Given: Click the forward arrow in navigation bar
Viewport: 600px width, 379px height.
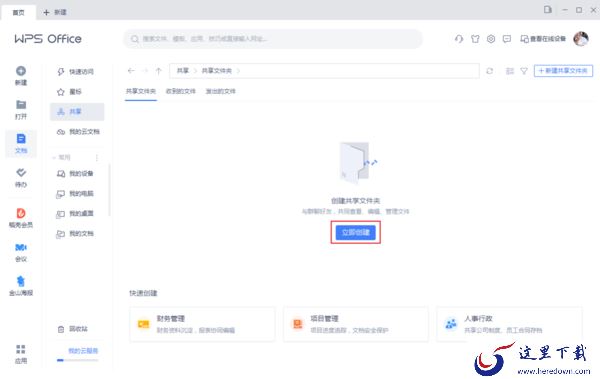Looking at the screenshot, I should click(145, 71).
